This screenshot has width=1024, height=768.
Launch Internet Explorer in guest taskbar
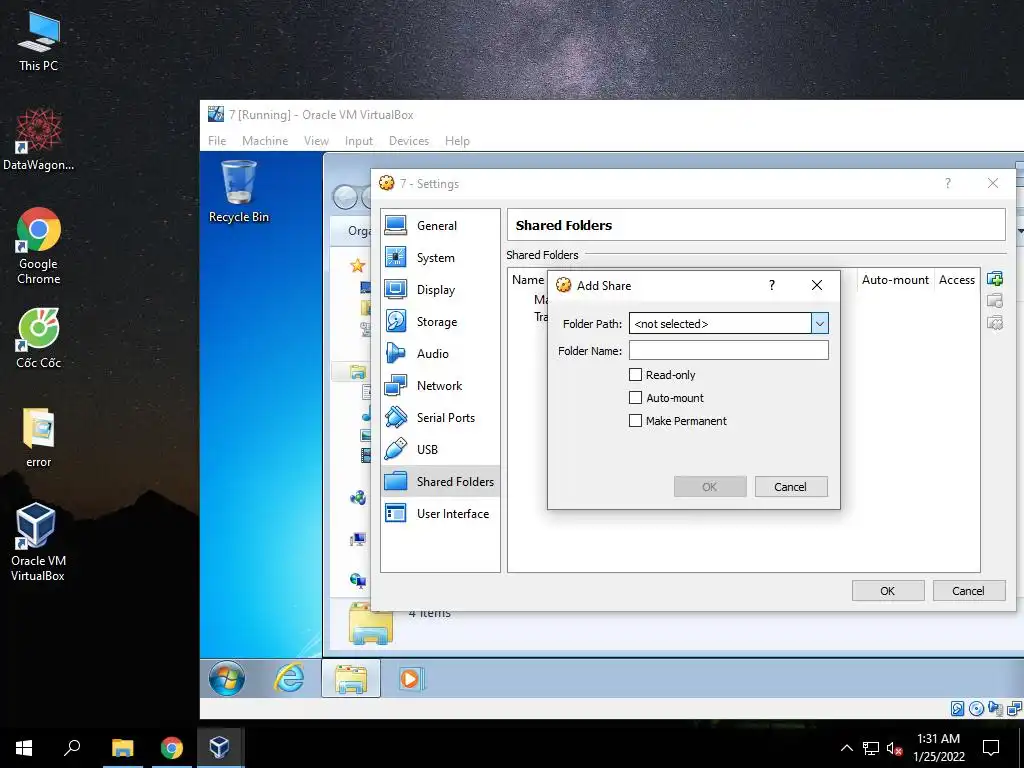(289, 678)
